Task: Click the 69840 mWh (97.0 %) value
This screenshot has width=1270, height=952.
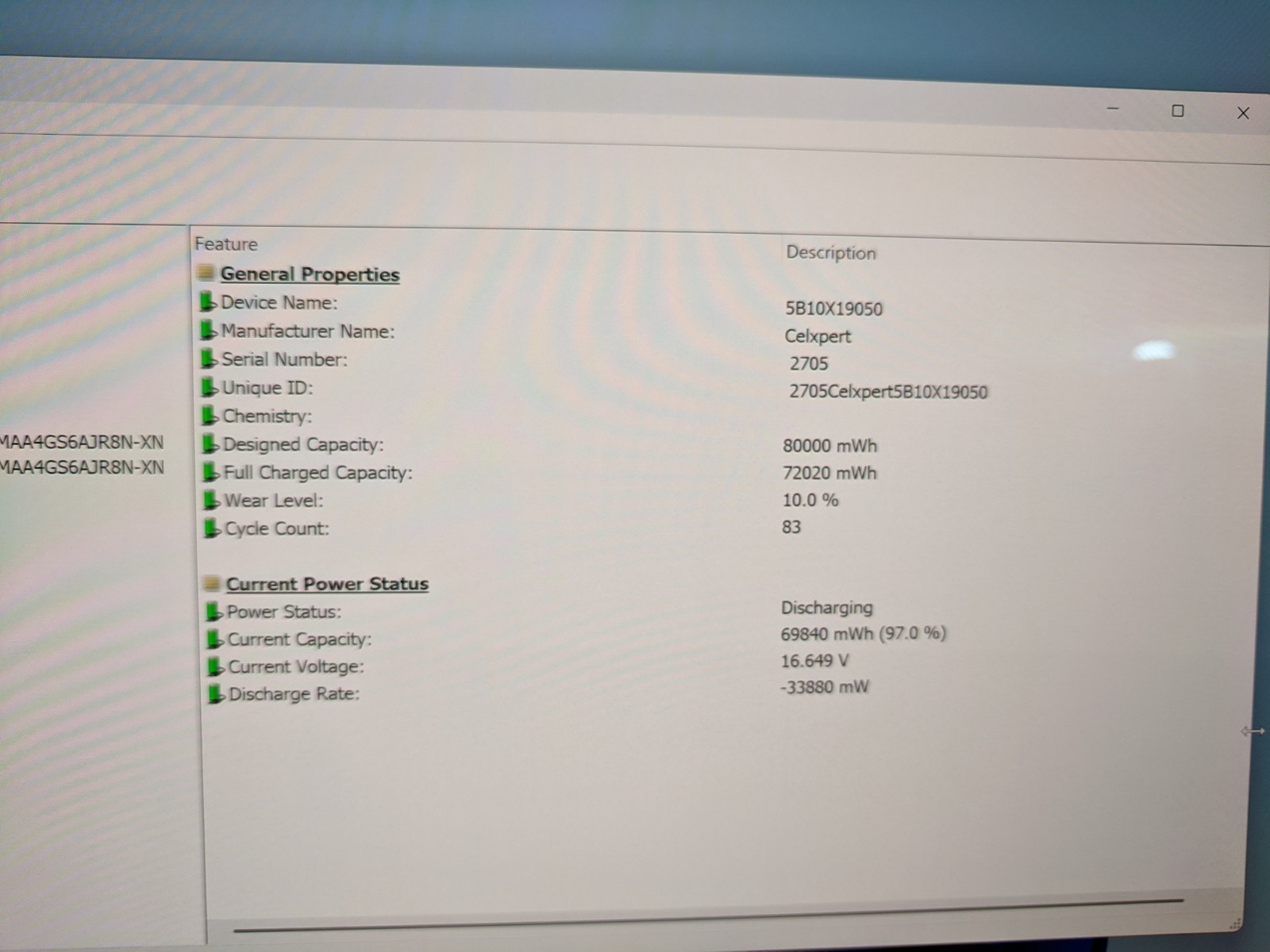Action: (x=864, y=634)
